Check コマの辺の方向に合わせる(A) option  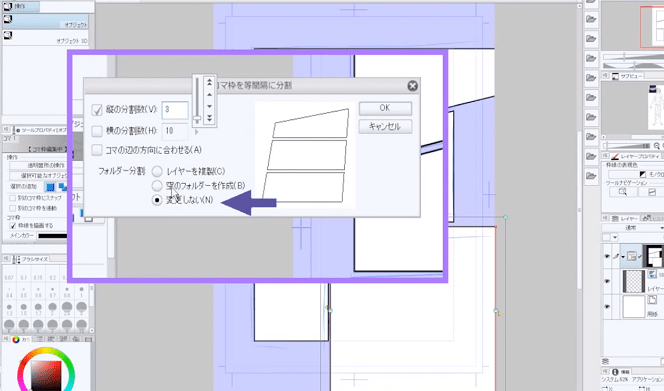97,150
